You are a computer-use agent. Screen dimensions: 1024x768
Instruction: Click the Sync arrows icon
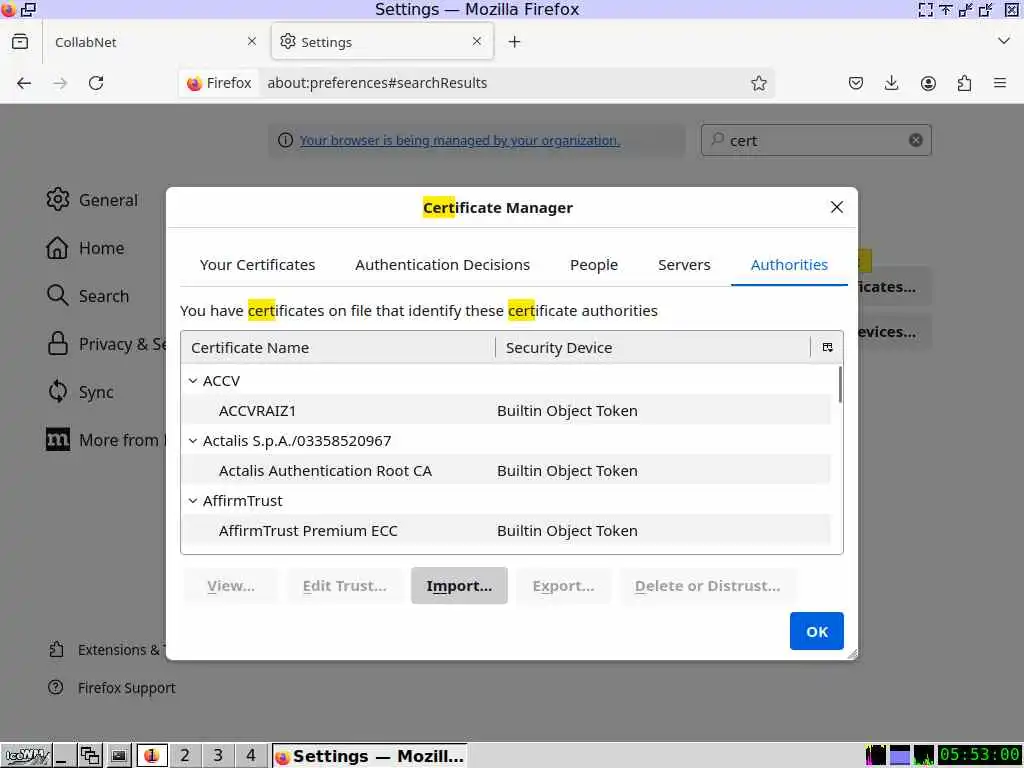[57, 391]
